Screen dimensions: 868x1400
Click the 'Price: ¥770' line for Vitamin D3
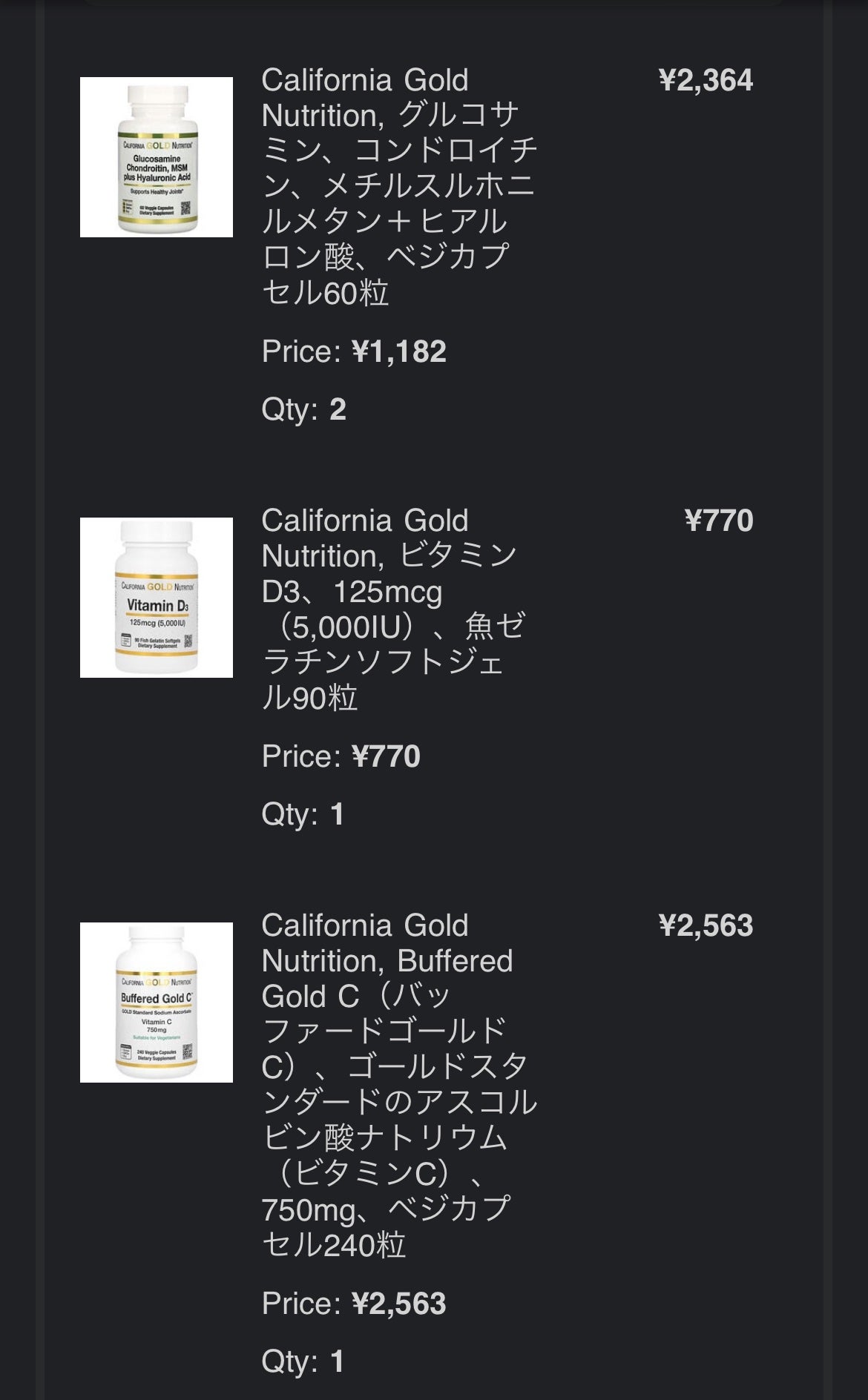(341, 756)
